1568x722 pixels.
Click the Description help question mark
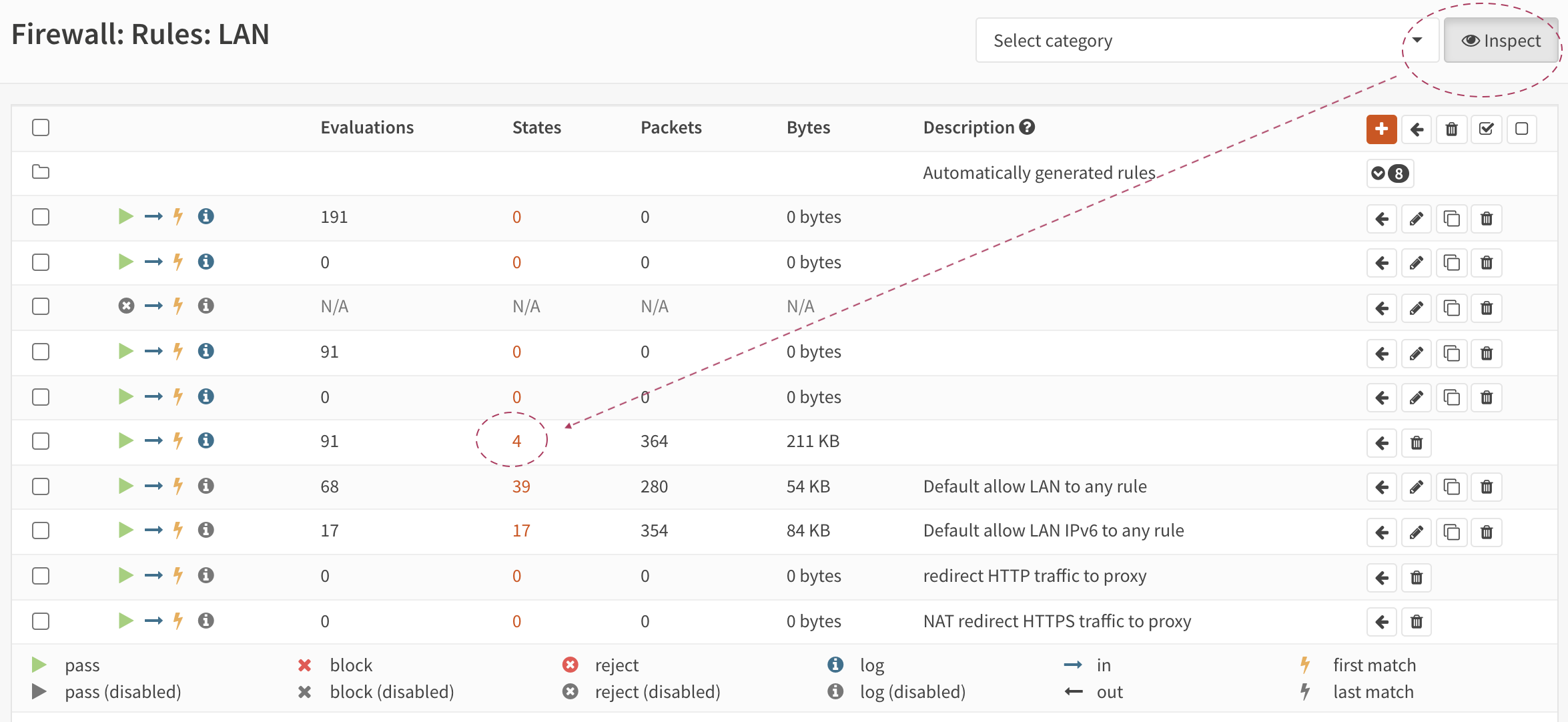(1028, 127)
